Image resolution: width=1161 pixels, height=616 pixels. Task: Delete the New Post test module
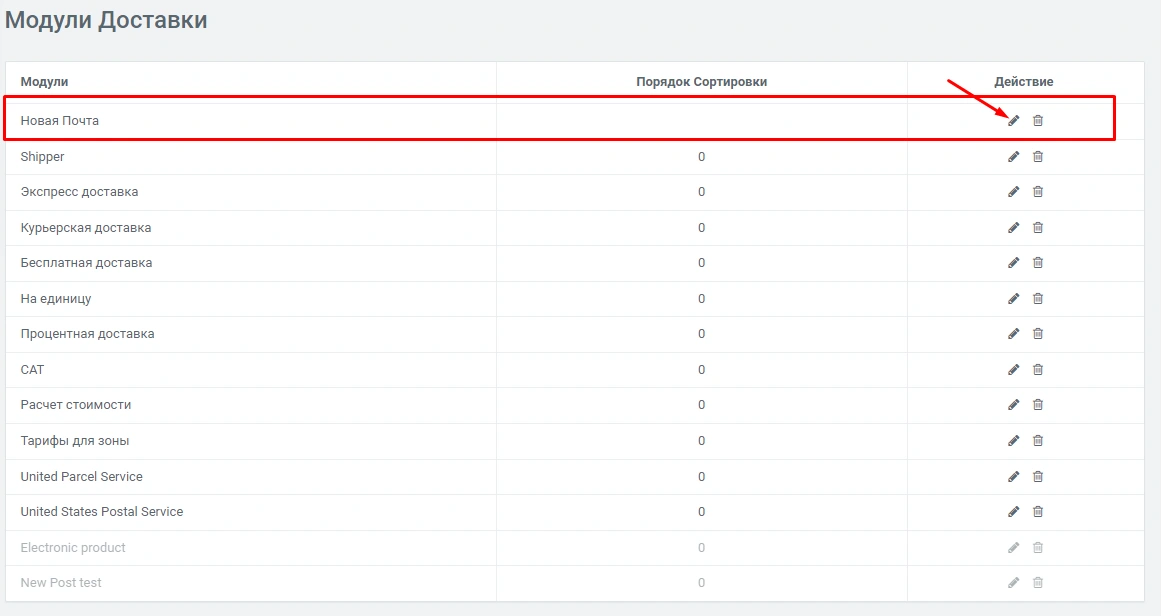[x=1037, y=583]
